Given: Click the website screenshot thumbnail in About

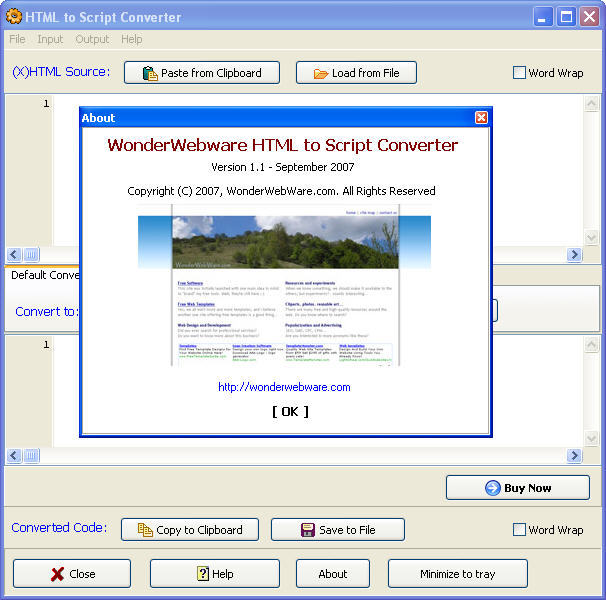Looking at the screenshot, I should tap(284, 285).
